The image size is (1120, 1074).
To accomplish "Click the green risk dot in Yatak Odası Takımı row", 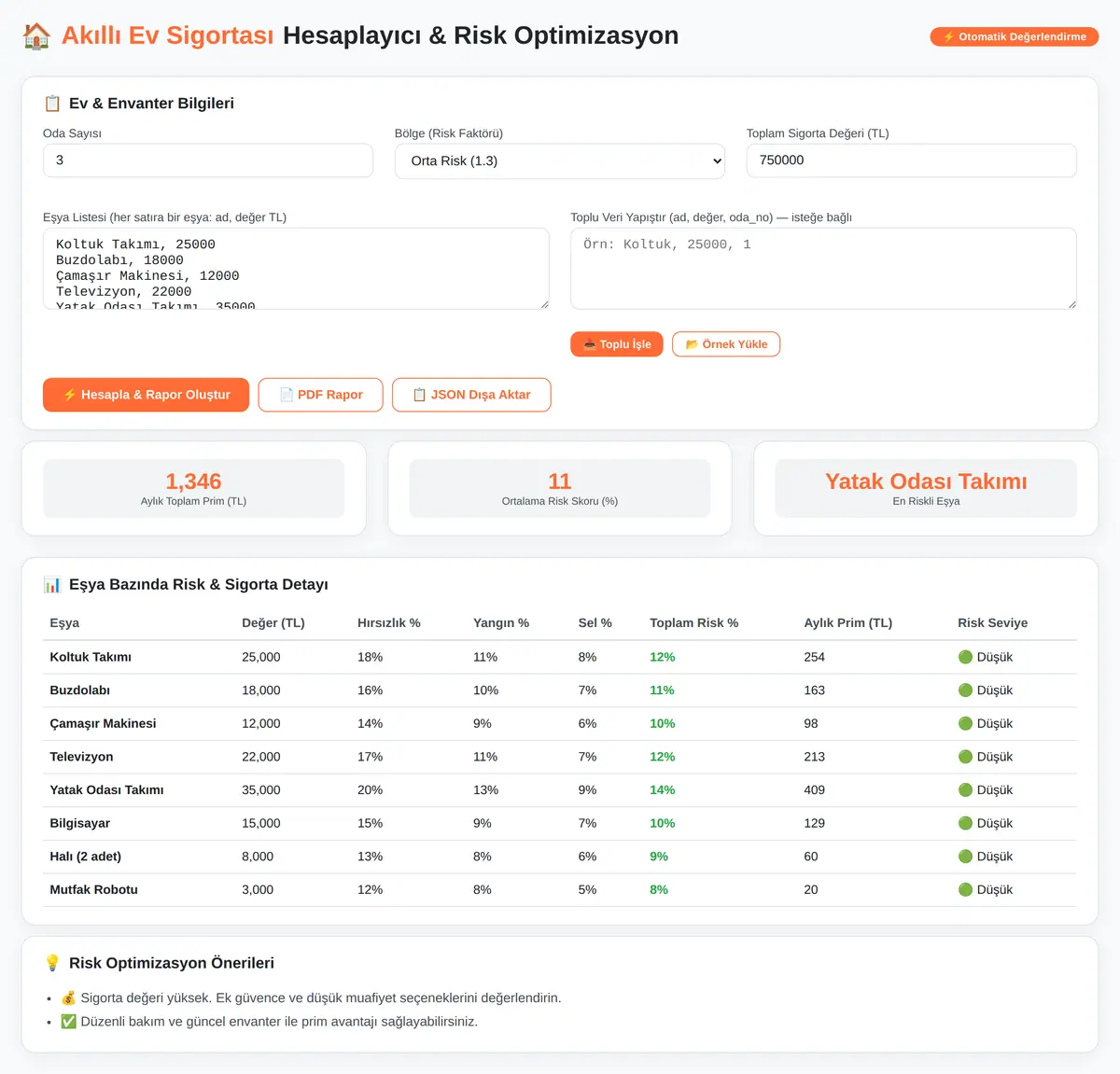I will pos(966,790).
